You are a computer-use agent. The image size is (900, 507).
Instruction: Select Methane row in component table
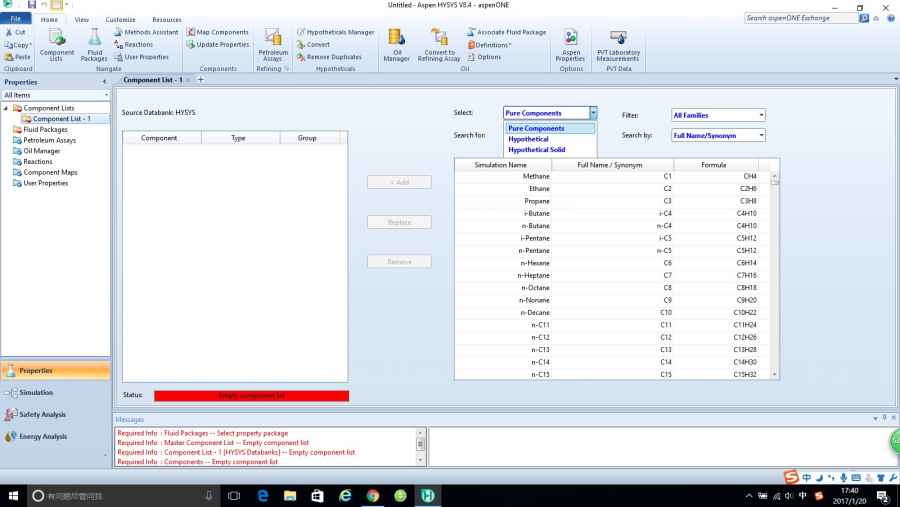pyautogui.click(x=612, y=176)
